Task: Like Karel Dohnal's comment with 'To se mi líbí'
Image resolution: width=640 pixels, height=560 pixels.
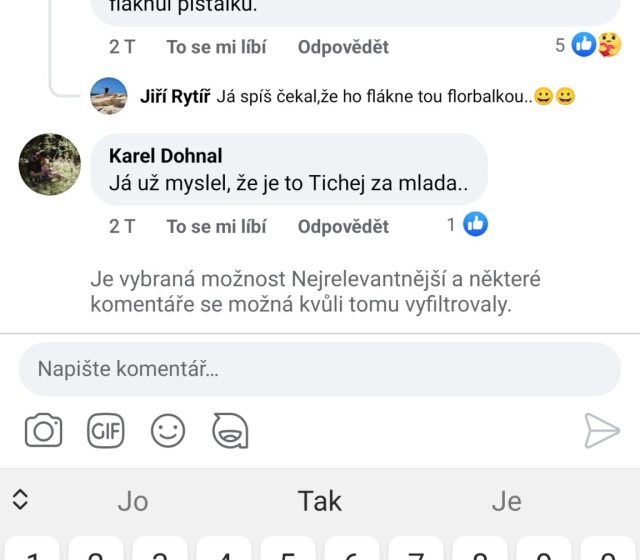Action: (x=216, y=227)
